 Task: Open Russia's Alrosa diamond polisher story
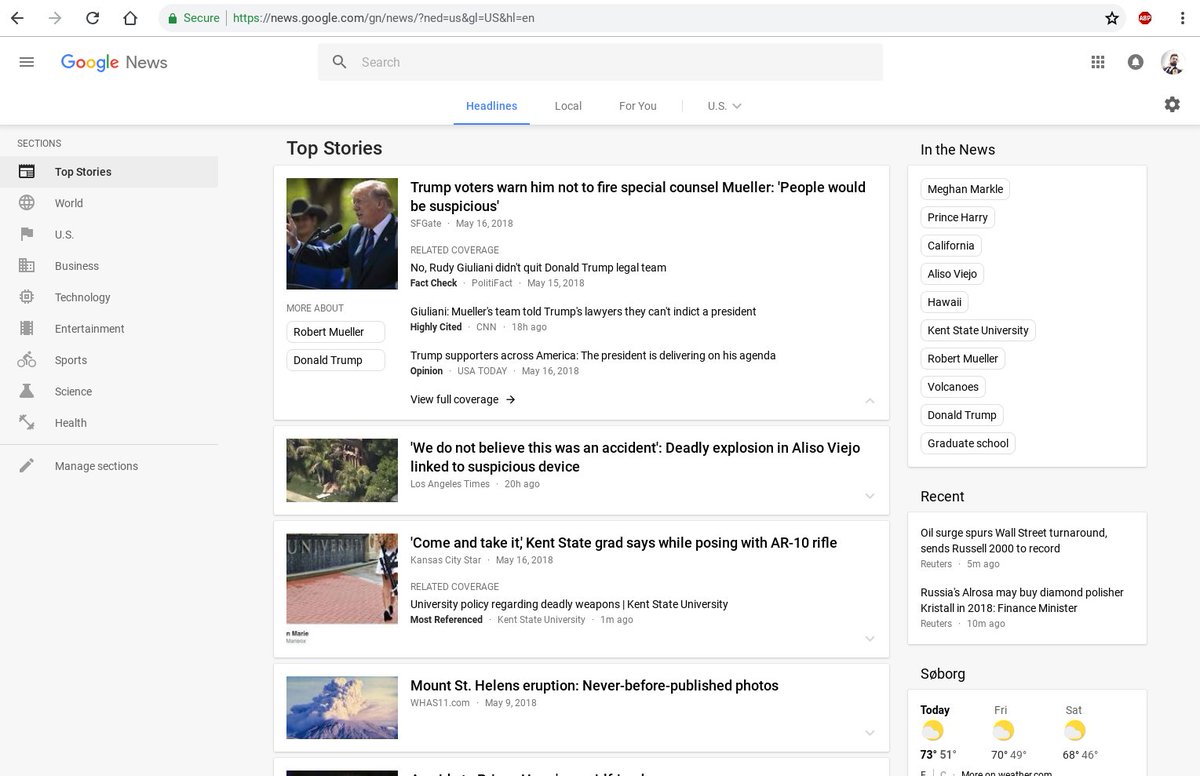click(1022, 600)
